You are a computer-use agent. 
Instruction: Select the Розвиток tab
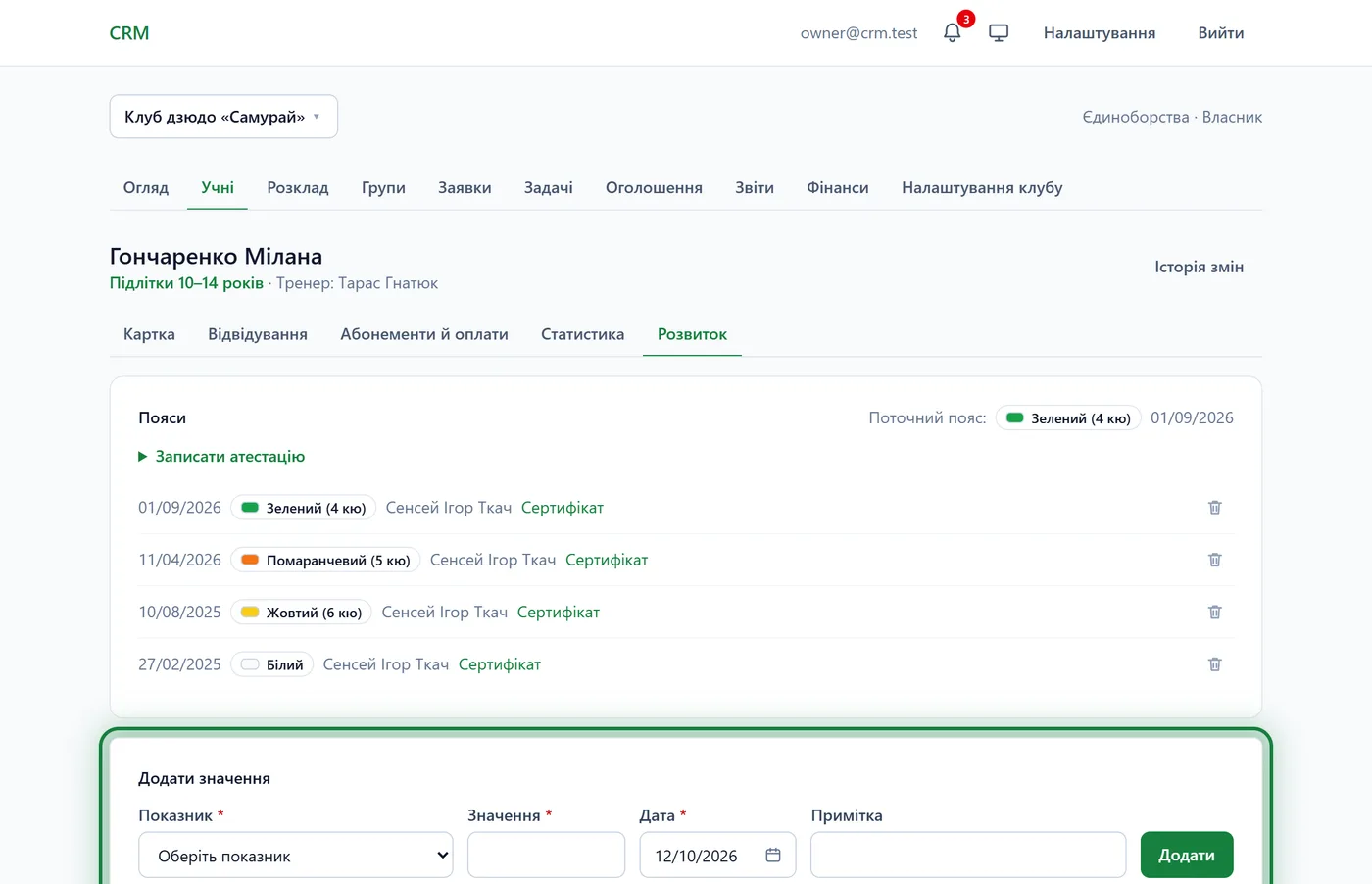pos(692,335)
